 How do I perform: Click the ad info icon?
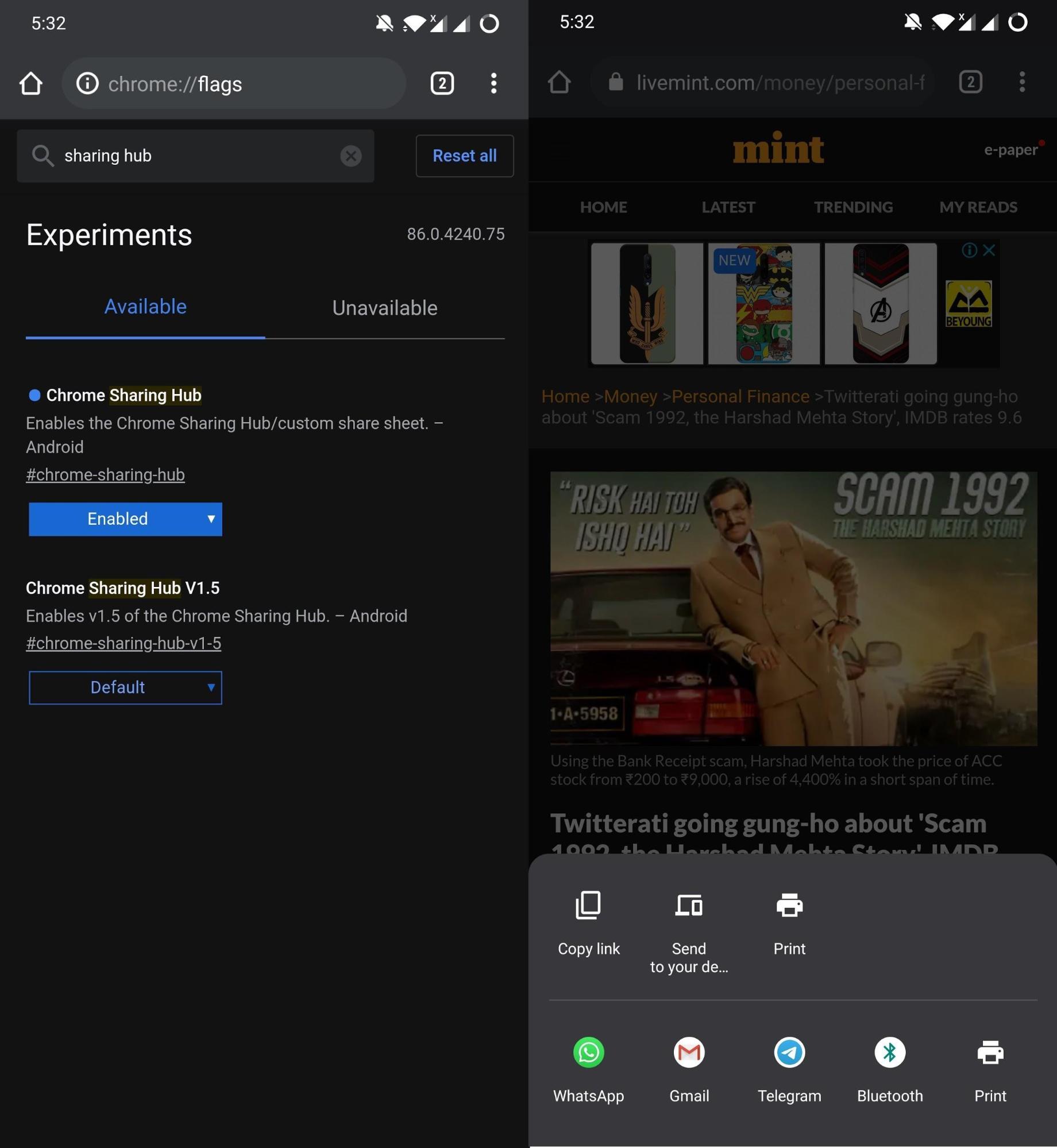(969, 250)
